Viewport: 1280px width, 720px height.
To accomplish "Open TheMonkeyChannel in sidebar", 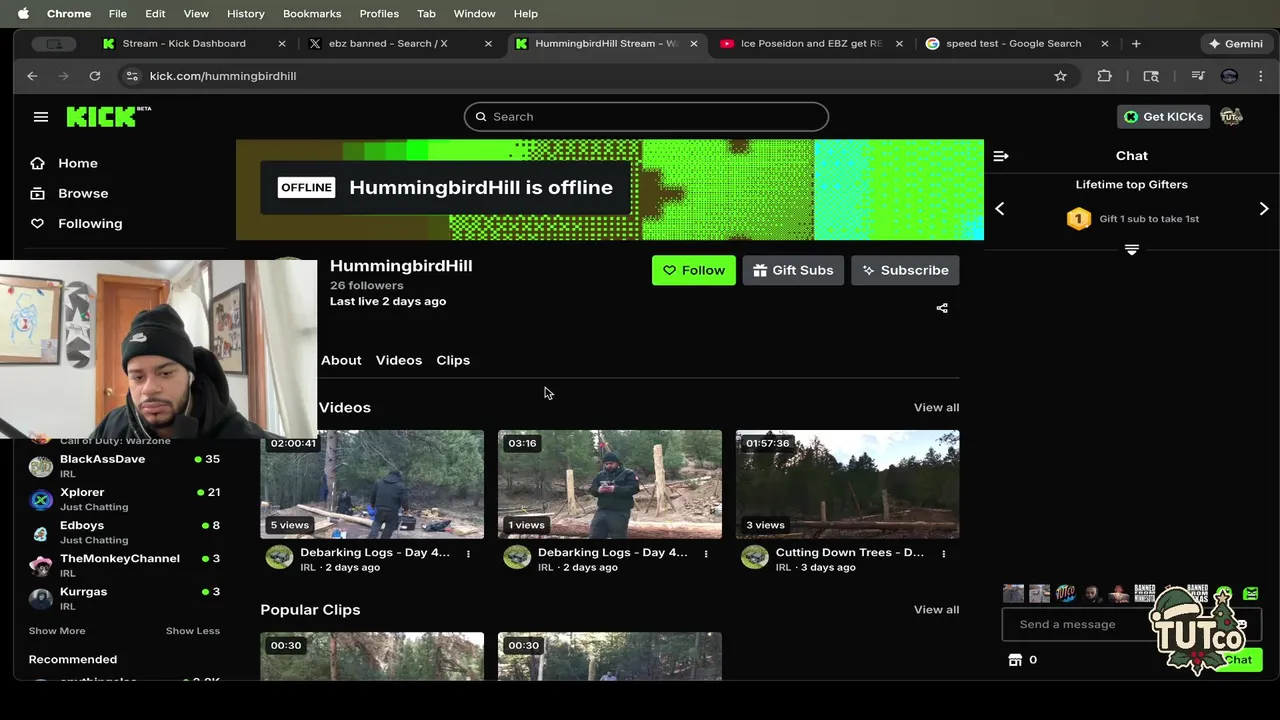I will pyautogui.click(x=124, y=564).
